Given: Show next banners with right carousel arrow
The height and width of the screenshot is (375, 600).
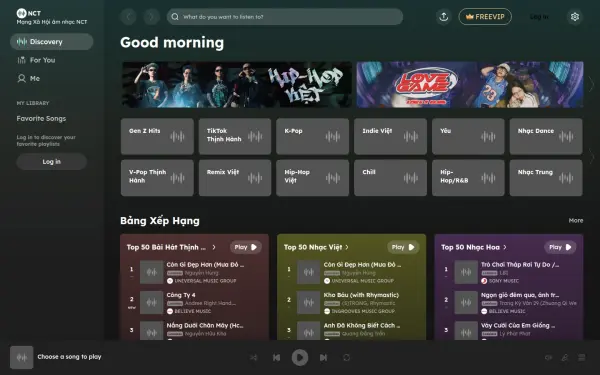Looking at the screenshot, I should 591,84.
